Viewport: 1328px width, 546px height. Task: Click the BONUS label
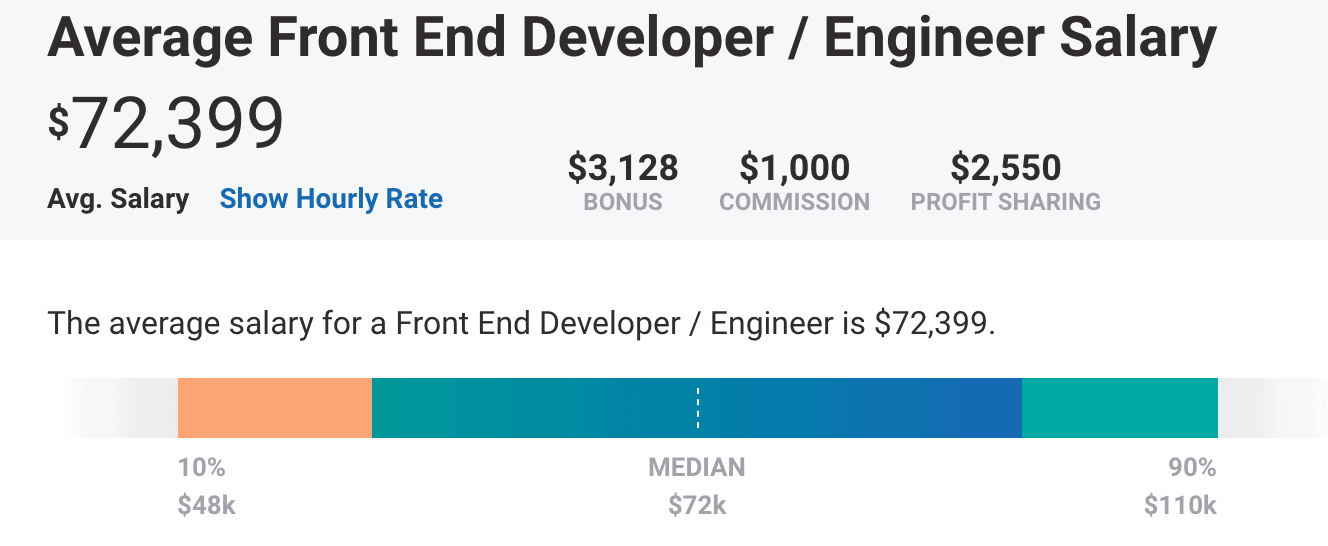[x=623, y=202]
